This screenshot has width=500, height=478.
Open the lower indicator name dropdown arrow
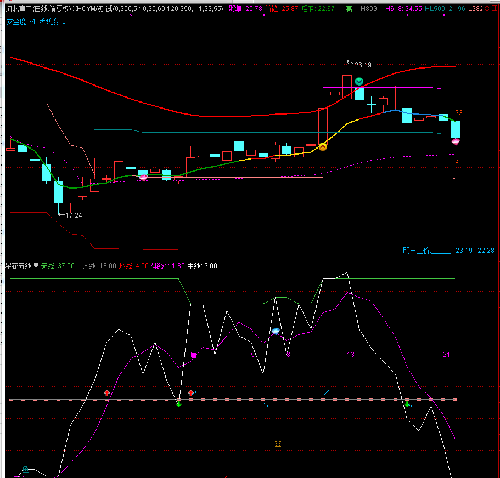click(36, 266)
